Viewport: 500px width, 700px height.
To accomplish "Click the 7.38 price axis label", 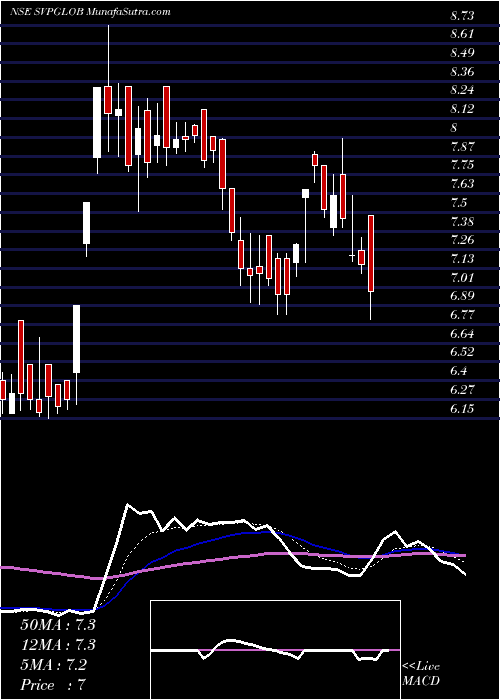I will 462,222.
